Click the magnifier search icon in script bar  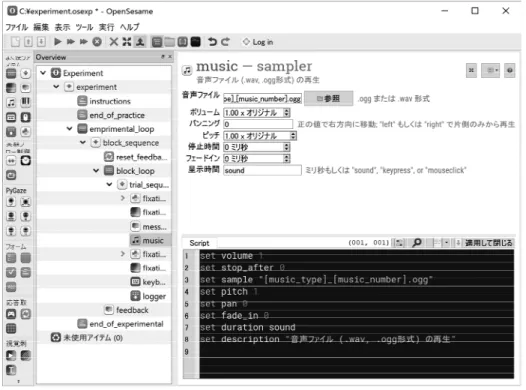coord(417,242)
